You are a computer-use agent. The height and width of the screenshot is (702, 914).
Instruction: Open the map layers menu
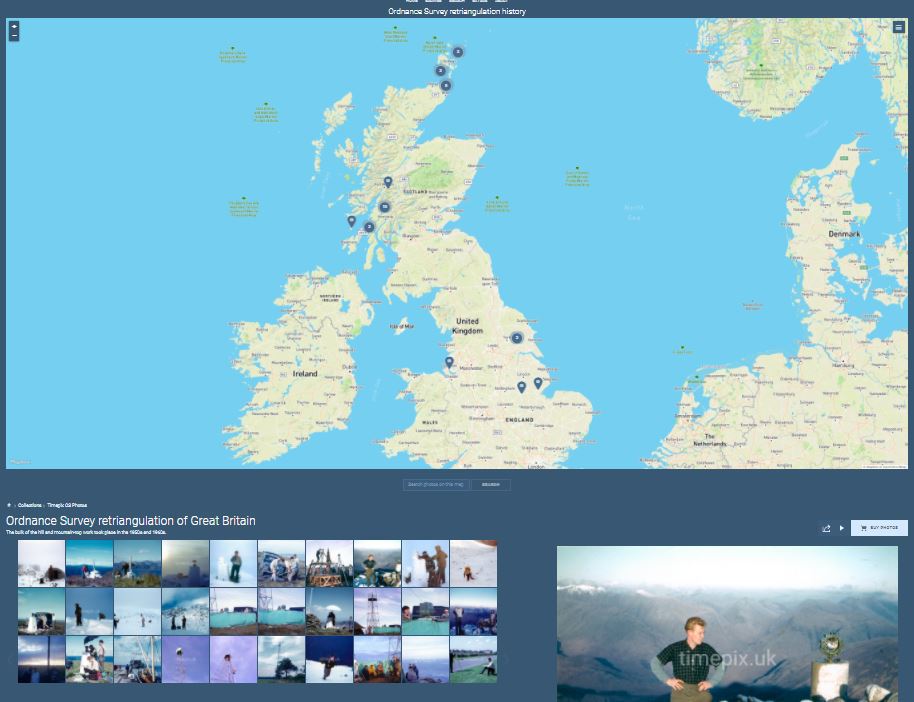pos(898,27)
